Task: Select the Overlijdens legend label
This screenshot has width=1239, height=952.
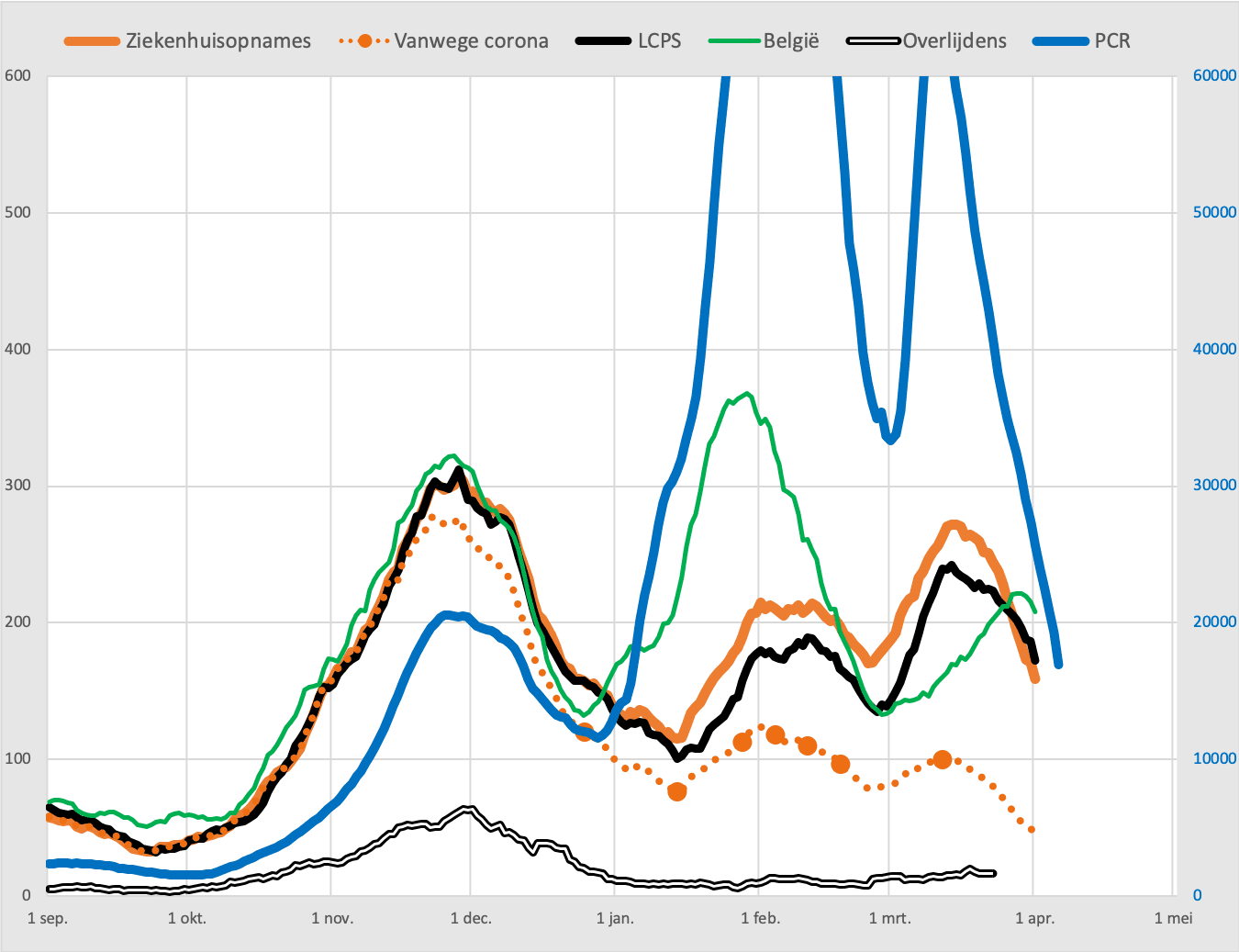Action: 954,41
